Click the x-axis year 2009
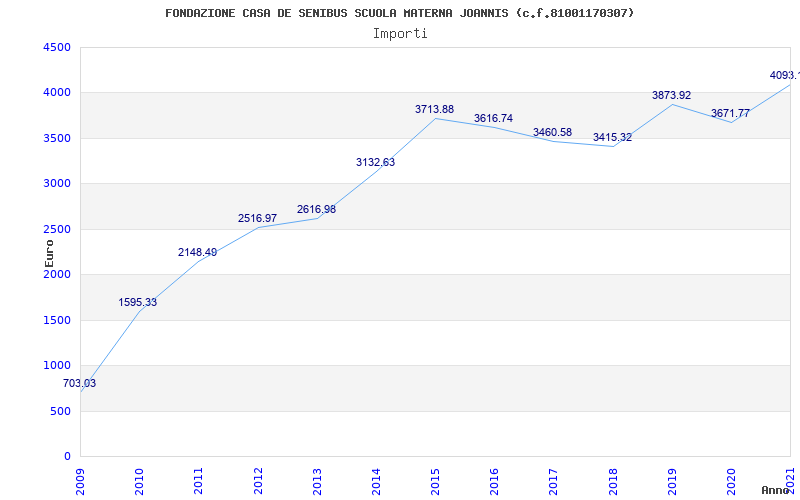 (x=81, y=482)
